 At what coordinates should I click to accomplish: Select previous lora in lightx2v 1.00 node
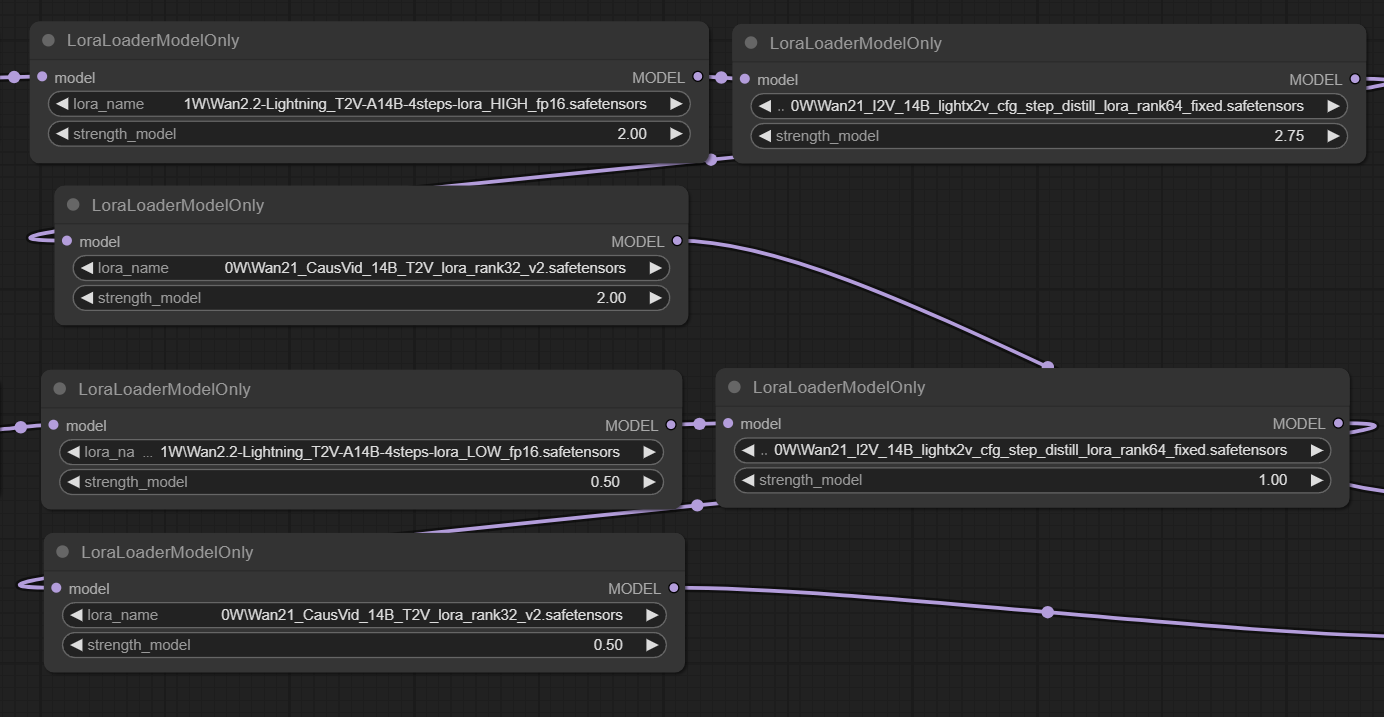(748, 450)
